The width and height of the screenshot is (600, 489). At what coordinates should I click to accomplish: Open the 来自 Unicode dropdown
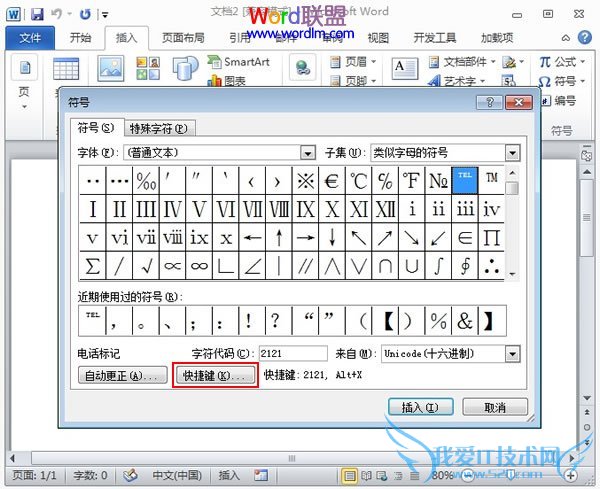[512, 354]
